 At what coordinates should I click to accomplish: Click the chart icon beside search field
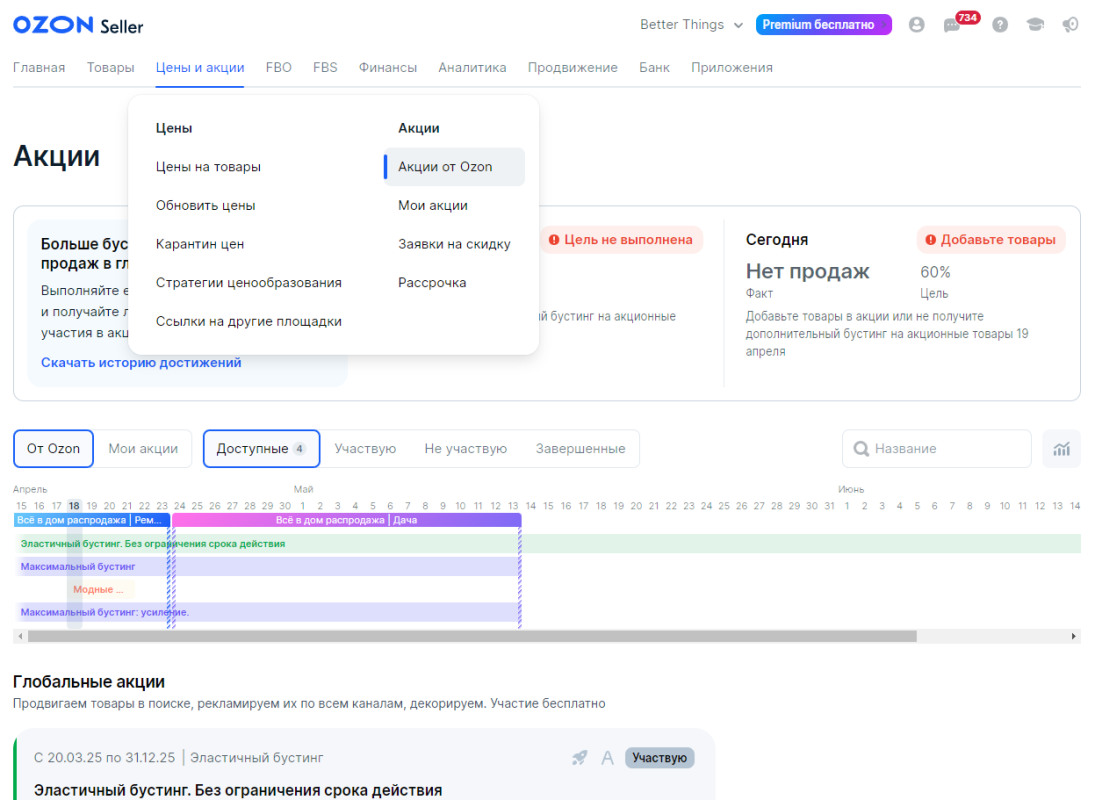pyautogui.click(x=1061, y=449)
